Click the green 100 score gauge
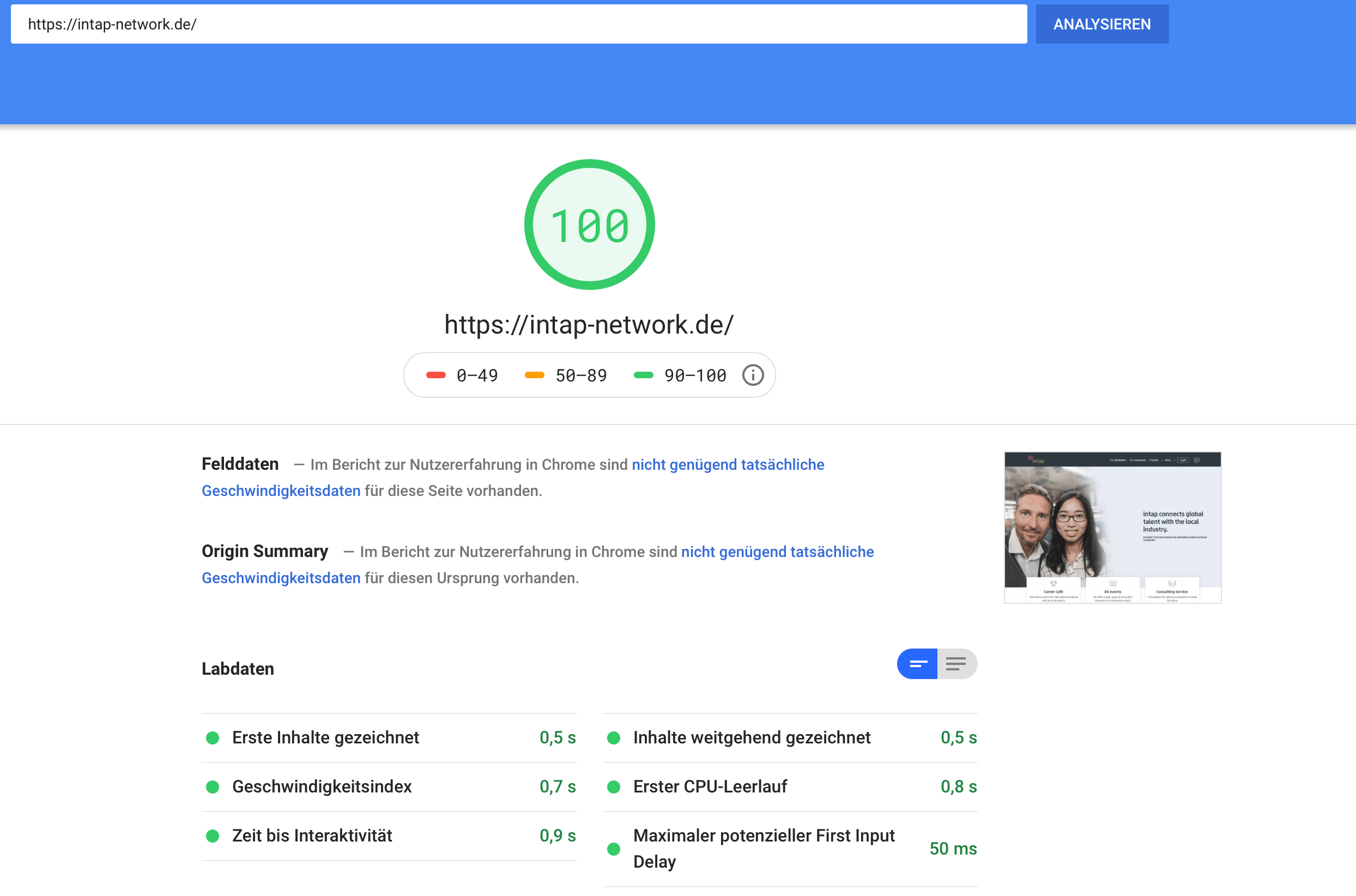 (x=589, y=224)
